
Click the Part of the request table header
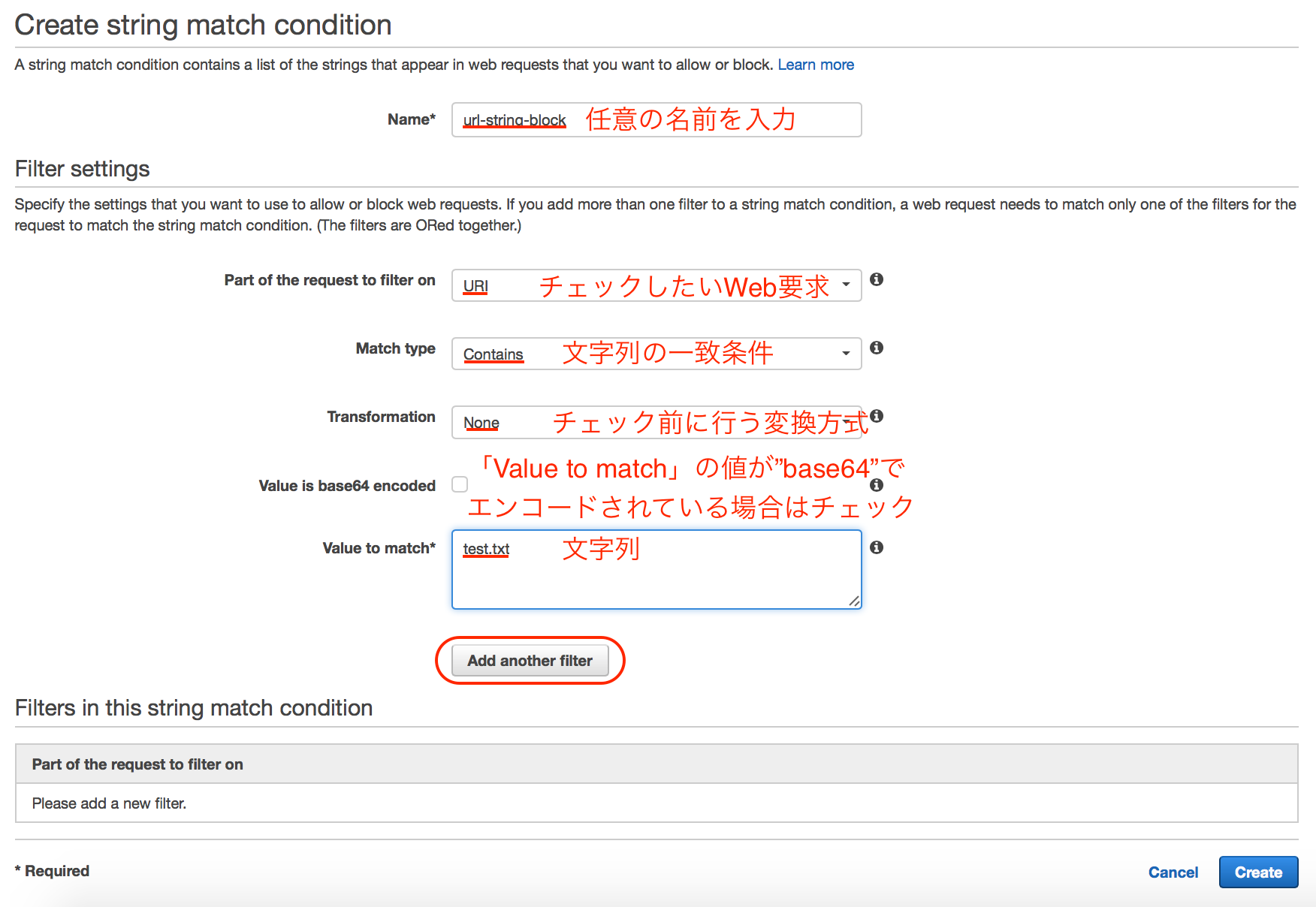(x=137, y=764)
